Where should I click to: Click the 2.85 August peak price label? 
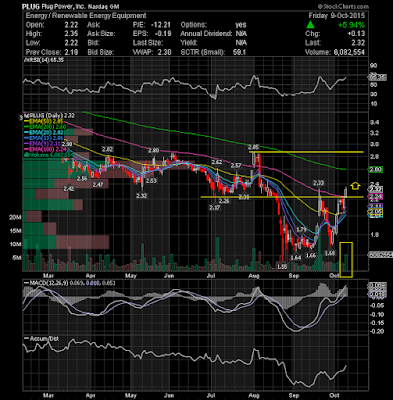254,146
